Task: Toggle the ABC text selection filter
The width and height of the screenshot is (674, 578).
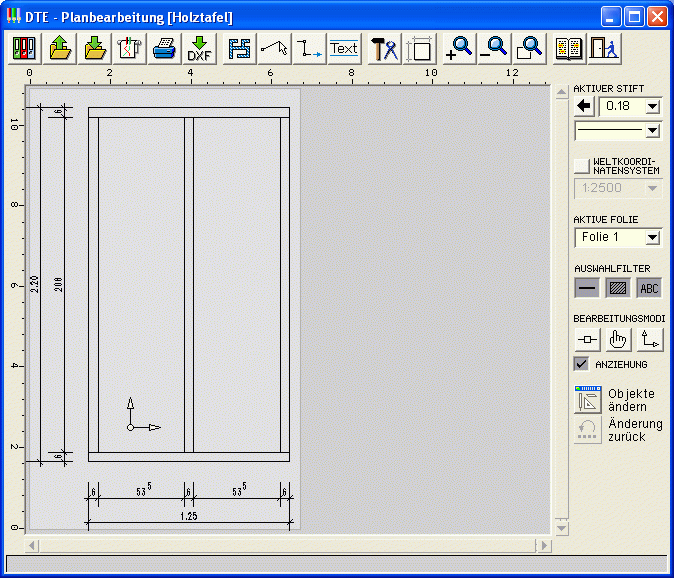Action: click(x=649, y=289)
